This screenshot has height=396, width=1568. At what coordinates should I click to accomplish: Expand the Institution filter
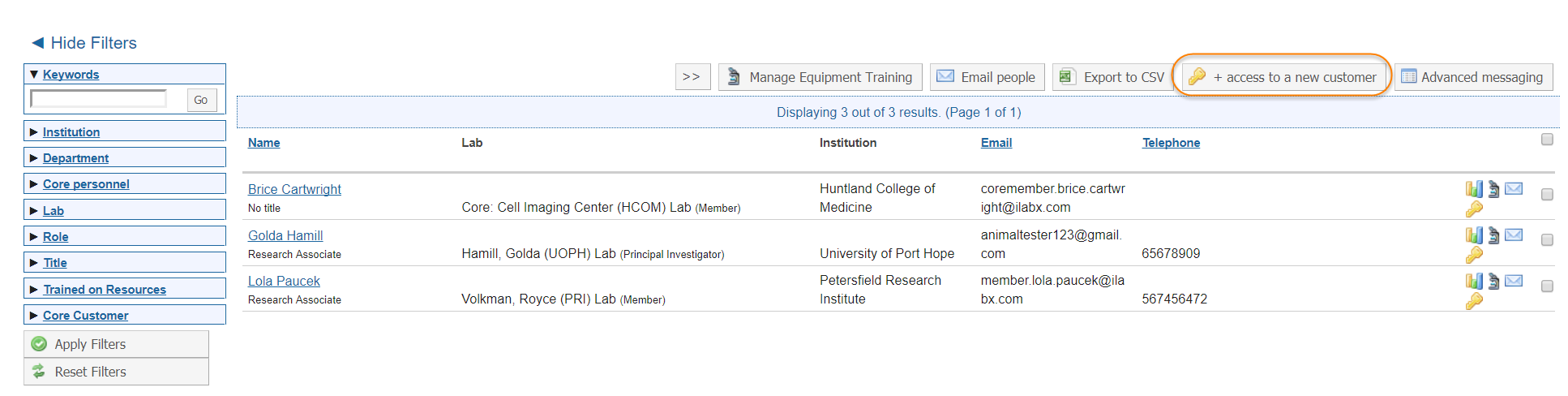(71, 132)
